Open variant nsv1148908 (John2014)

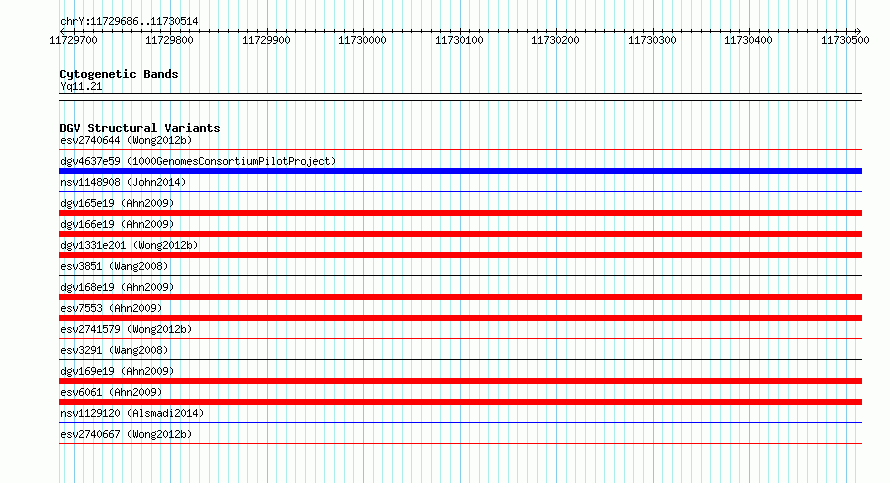coord(123,182)
